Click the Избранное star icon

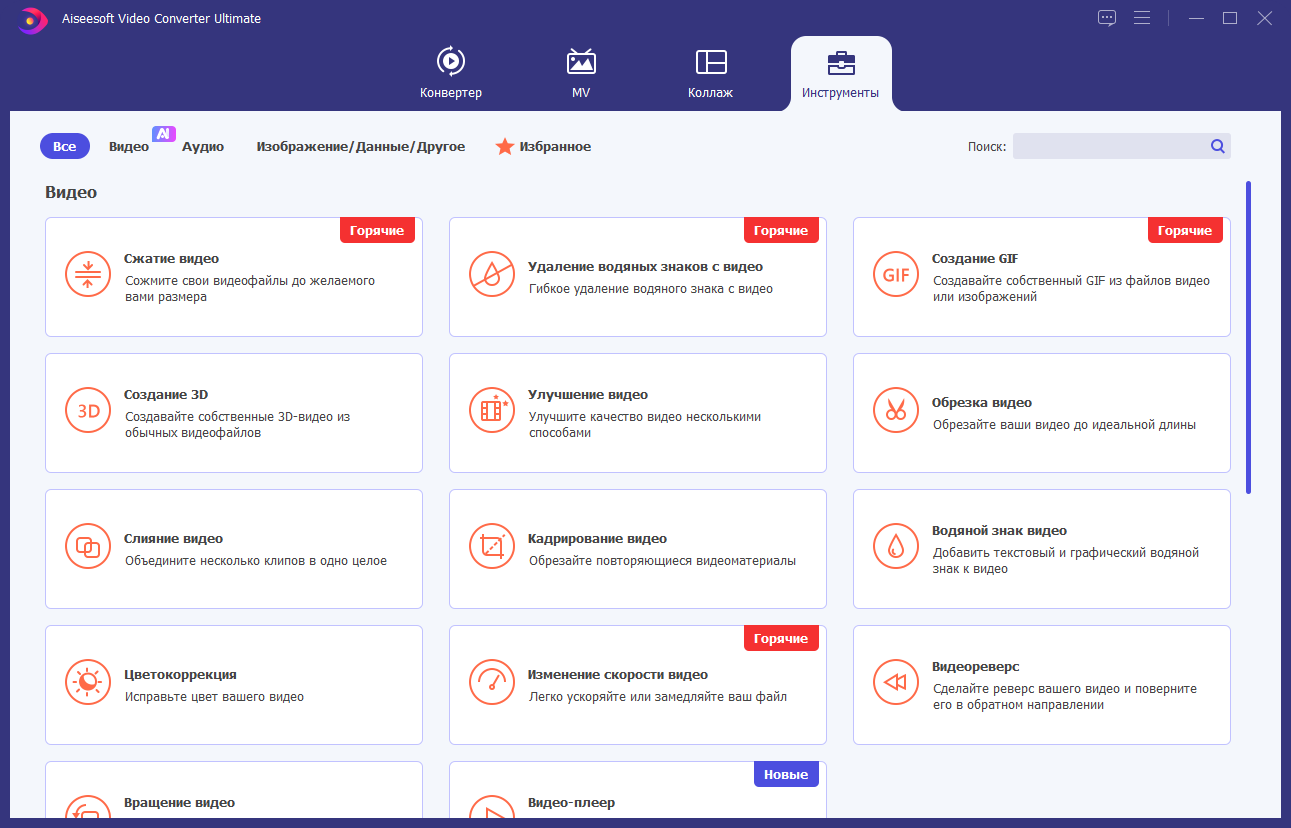505,147
